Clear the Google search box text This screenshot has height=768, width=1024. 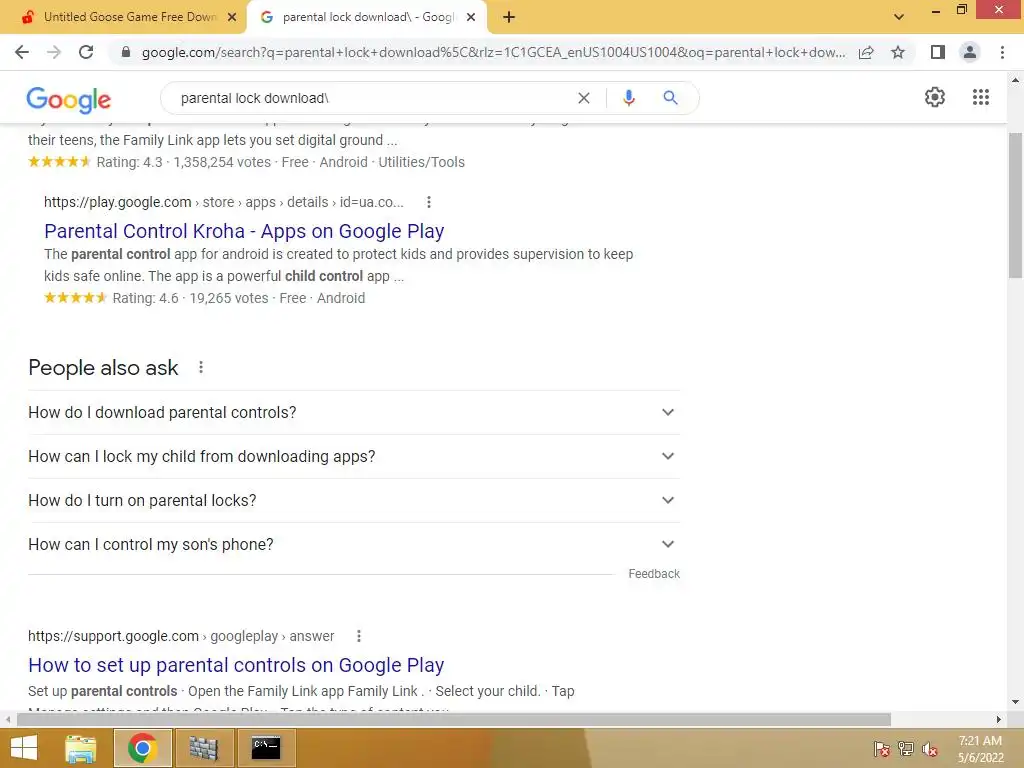click(584, 98)
